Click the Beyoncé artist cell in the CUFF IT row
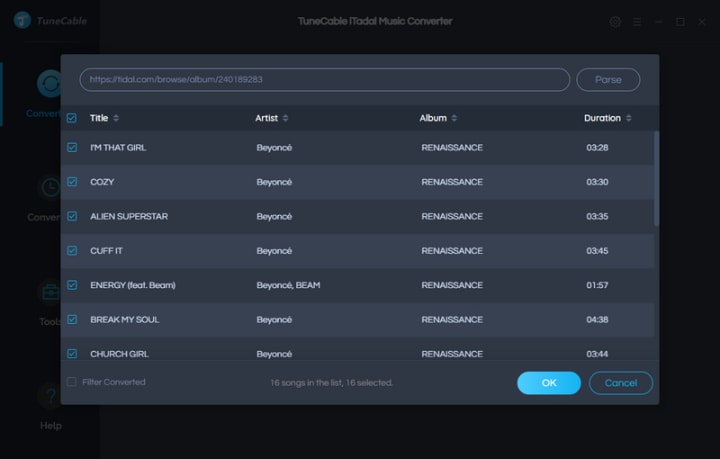The width and height of the screenshot is (720, 459). click(274, 251)
